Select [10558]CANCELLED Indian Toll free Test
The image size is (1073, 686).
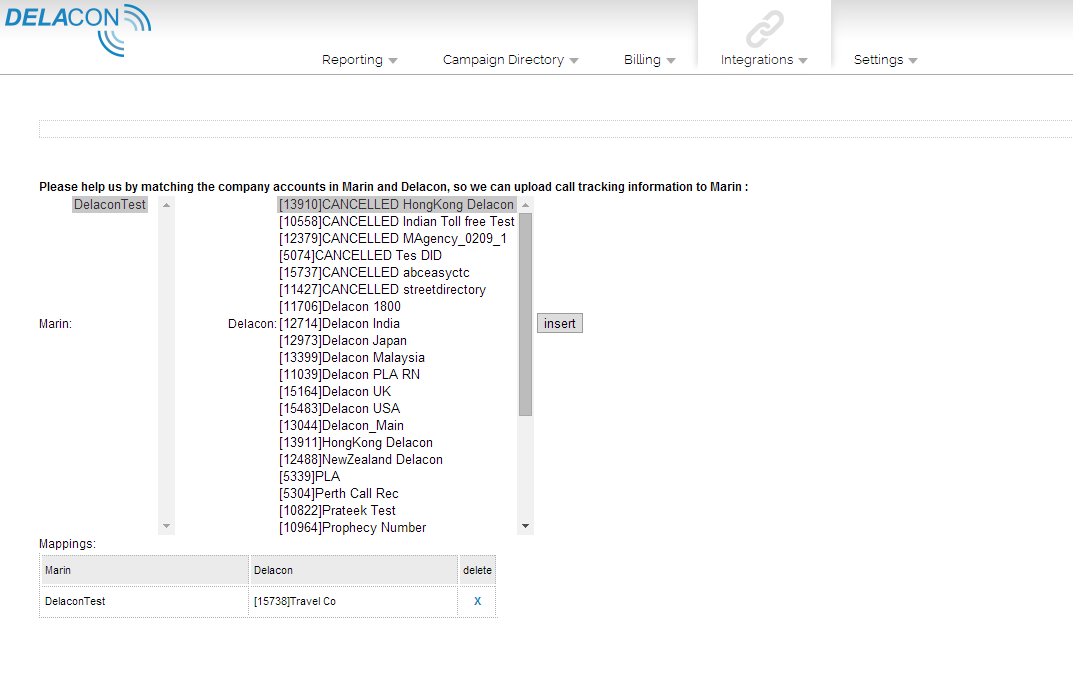(x=397, y=222)
